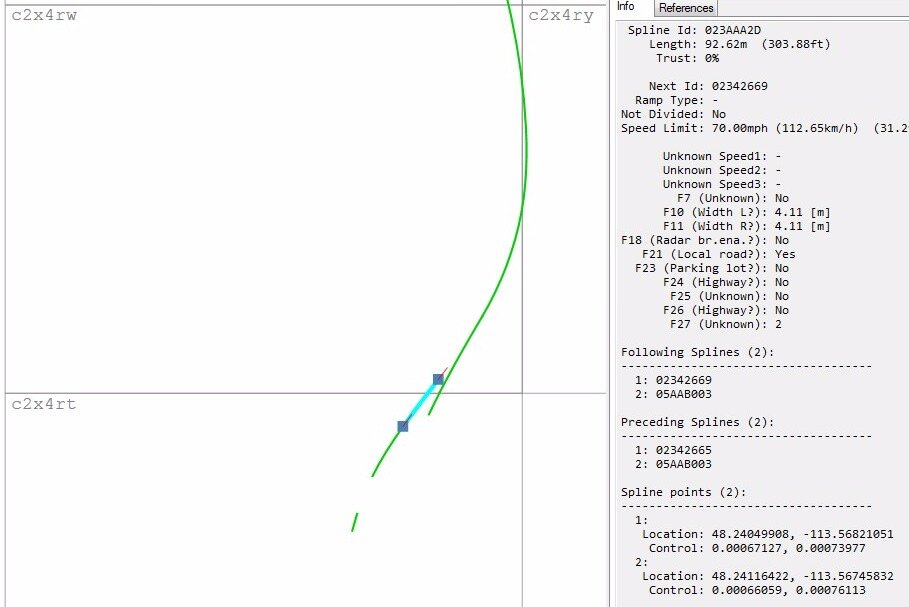Click the Unknown Speed2 line
909x607 pixels.
722,170
